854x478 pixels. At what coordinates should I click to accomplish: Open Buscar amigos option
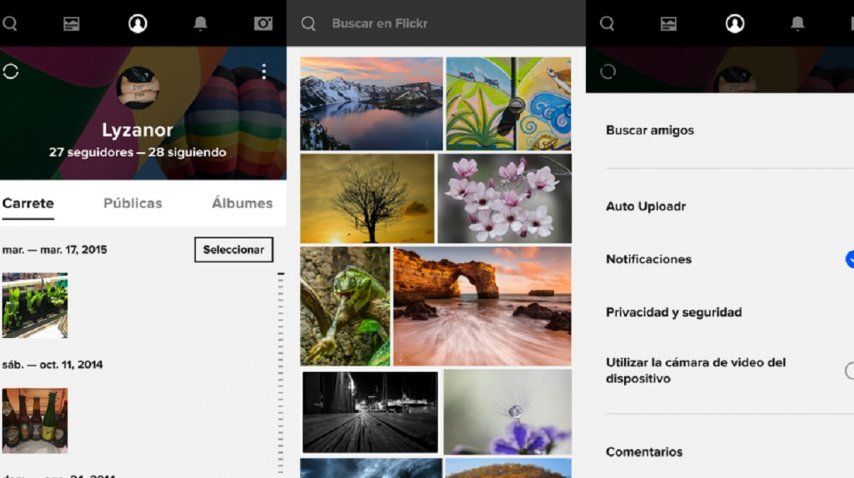pos(650,130)
